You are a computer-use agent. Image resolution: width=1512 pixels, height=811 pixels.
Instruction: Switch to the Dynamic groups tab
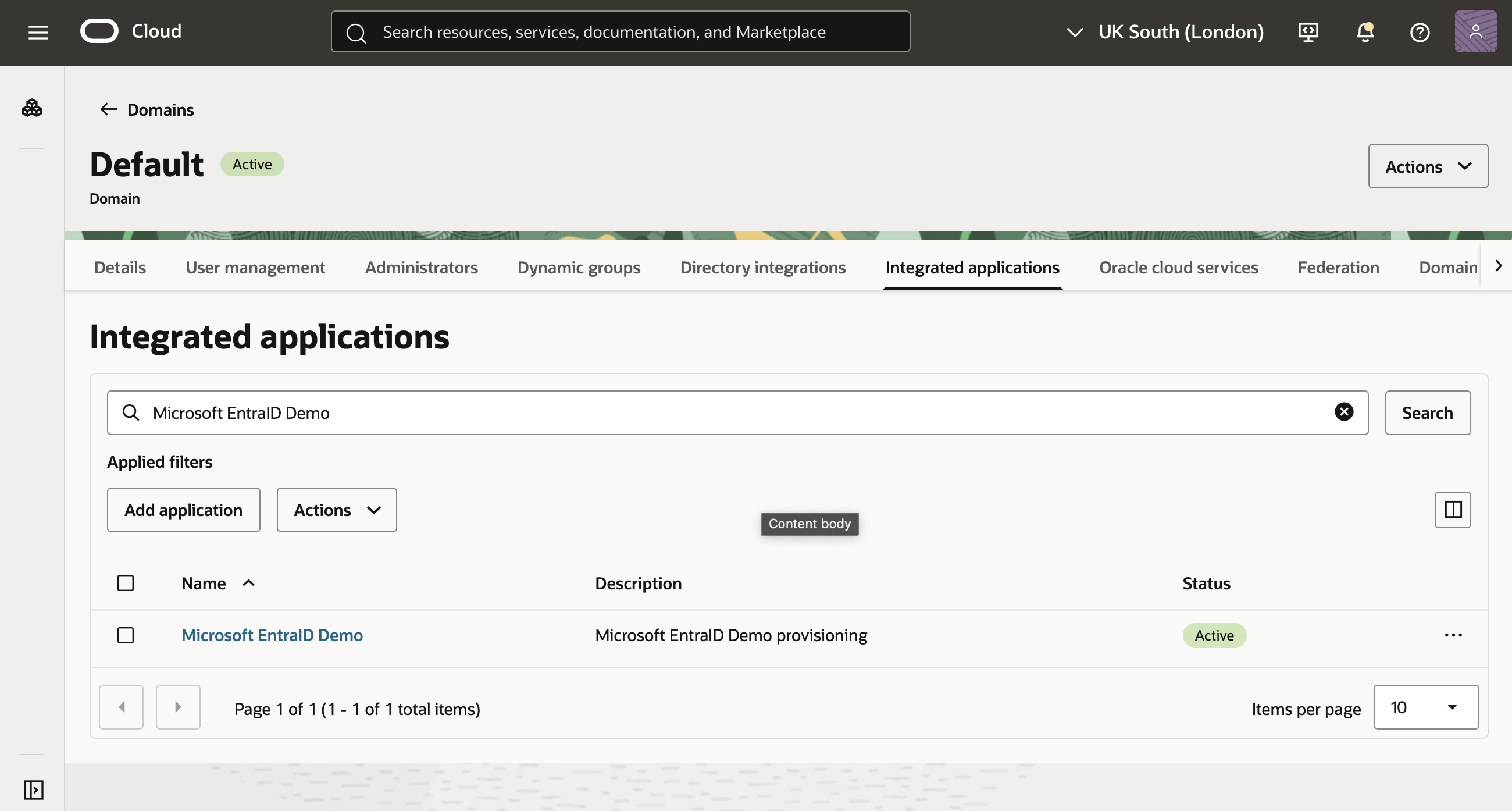tap(578, 268)
